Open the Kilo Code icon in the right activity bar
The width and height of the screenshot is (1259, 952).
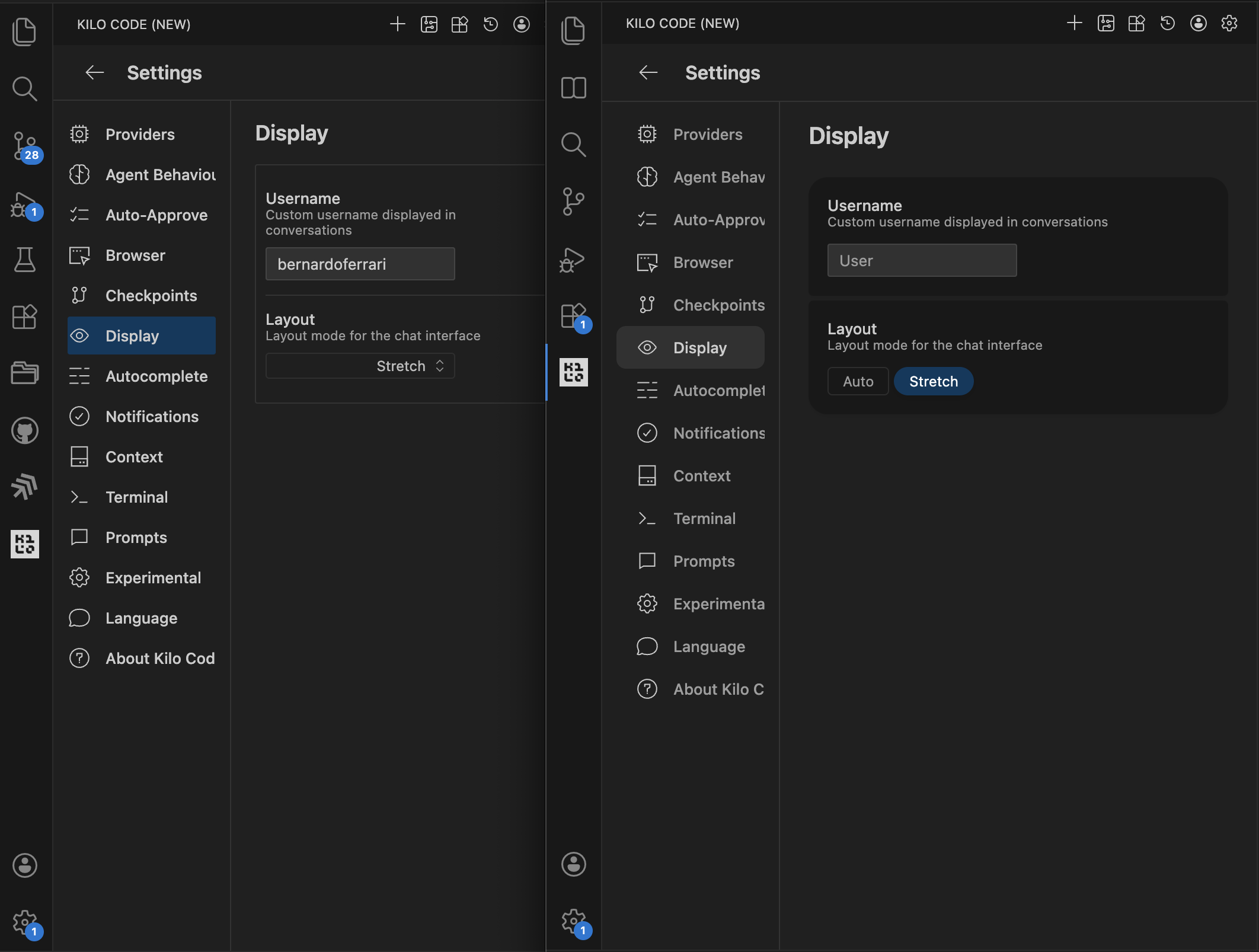click(x=573, y=372)
